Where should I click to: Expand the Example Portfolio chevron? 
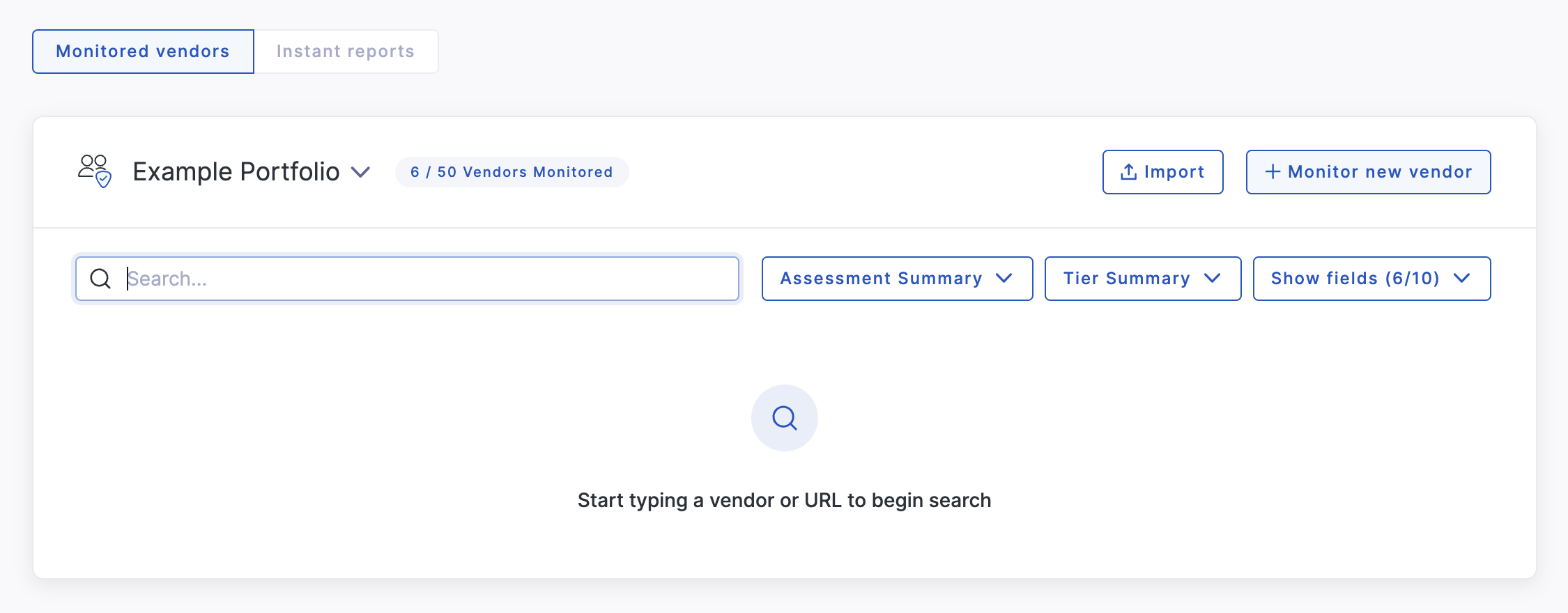[x=360, y=172]
